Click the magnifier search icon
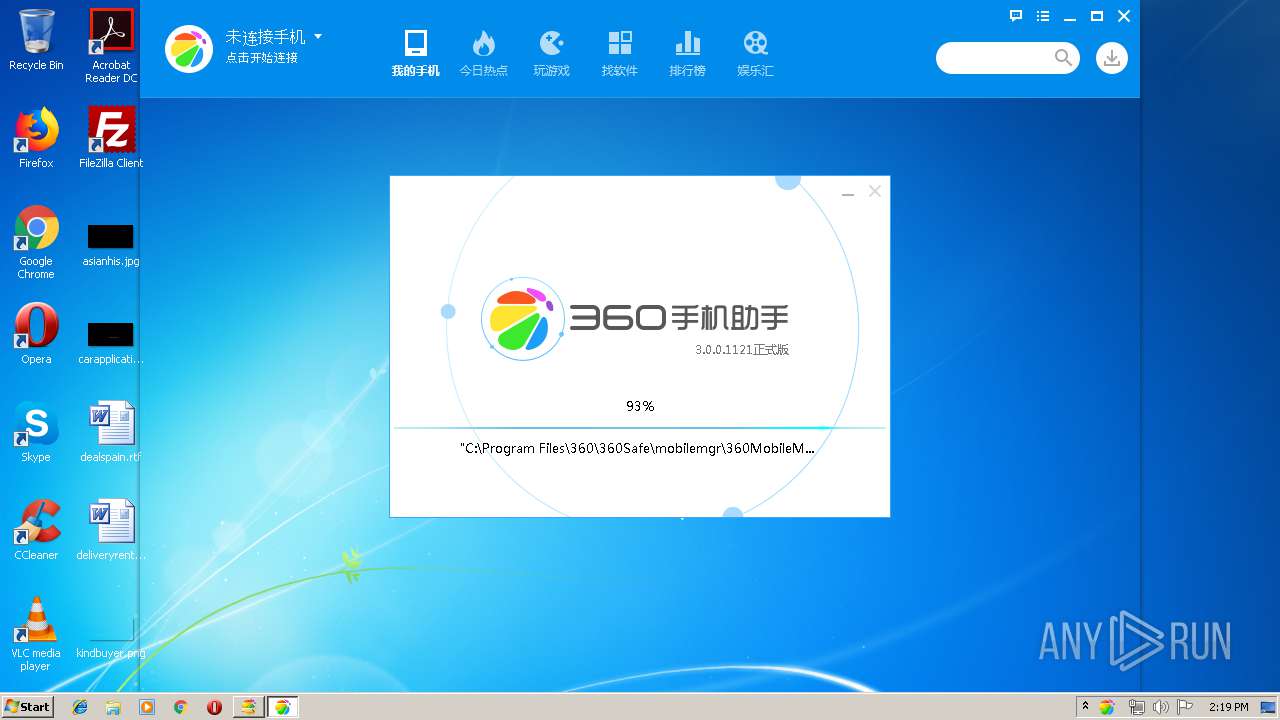Viewport: 1280px width, 720px height. (1063, 58)
